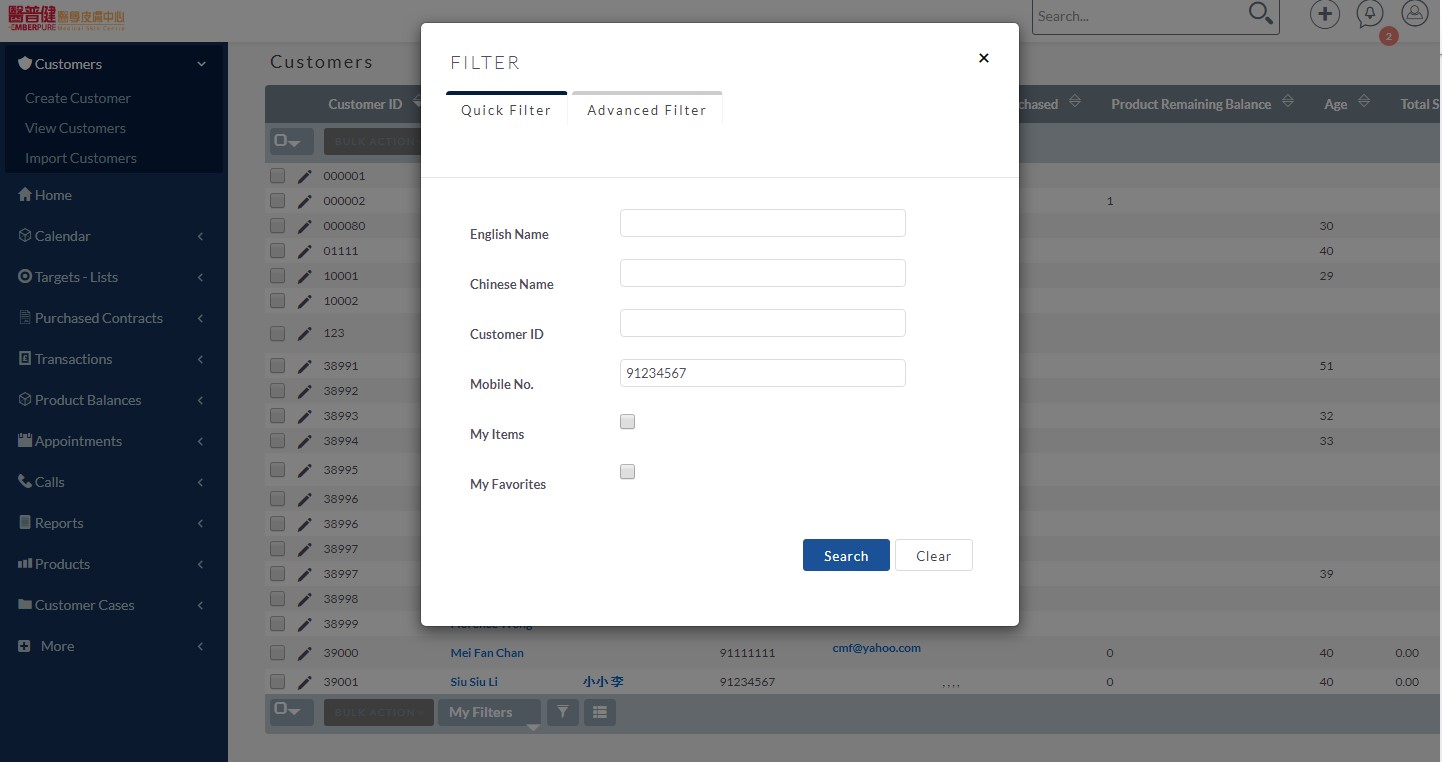Open Mei Fan Chan customer link
This screenshot has width=1442, height=762.
487,653
